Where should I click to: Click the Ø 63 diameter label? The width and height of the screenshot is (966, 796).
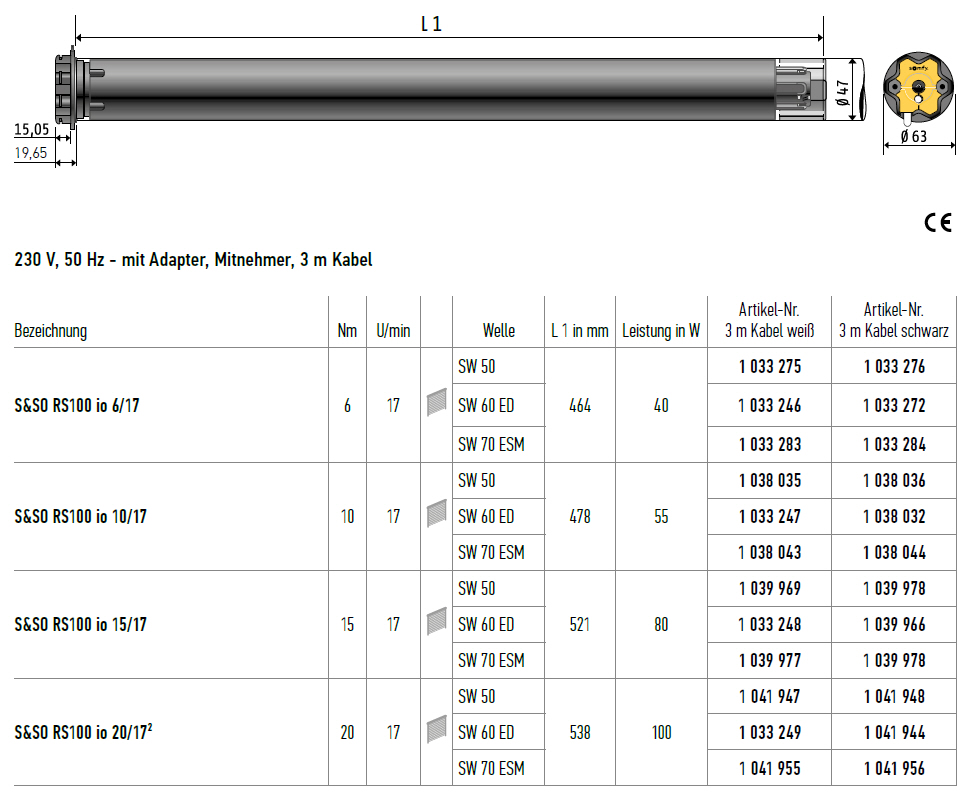[913, 137]
